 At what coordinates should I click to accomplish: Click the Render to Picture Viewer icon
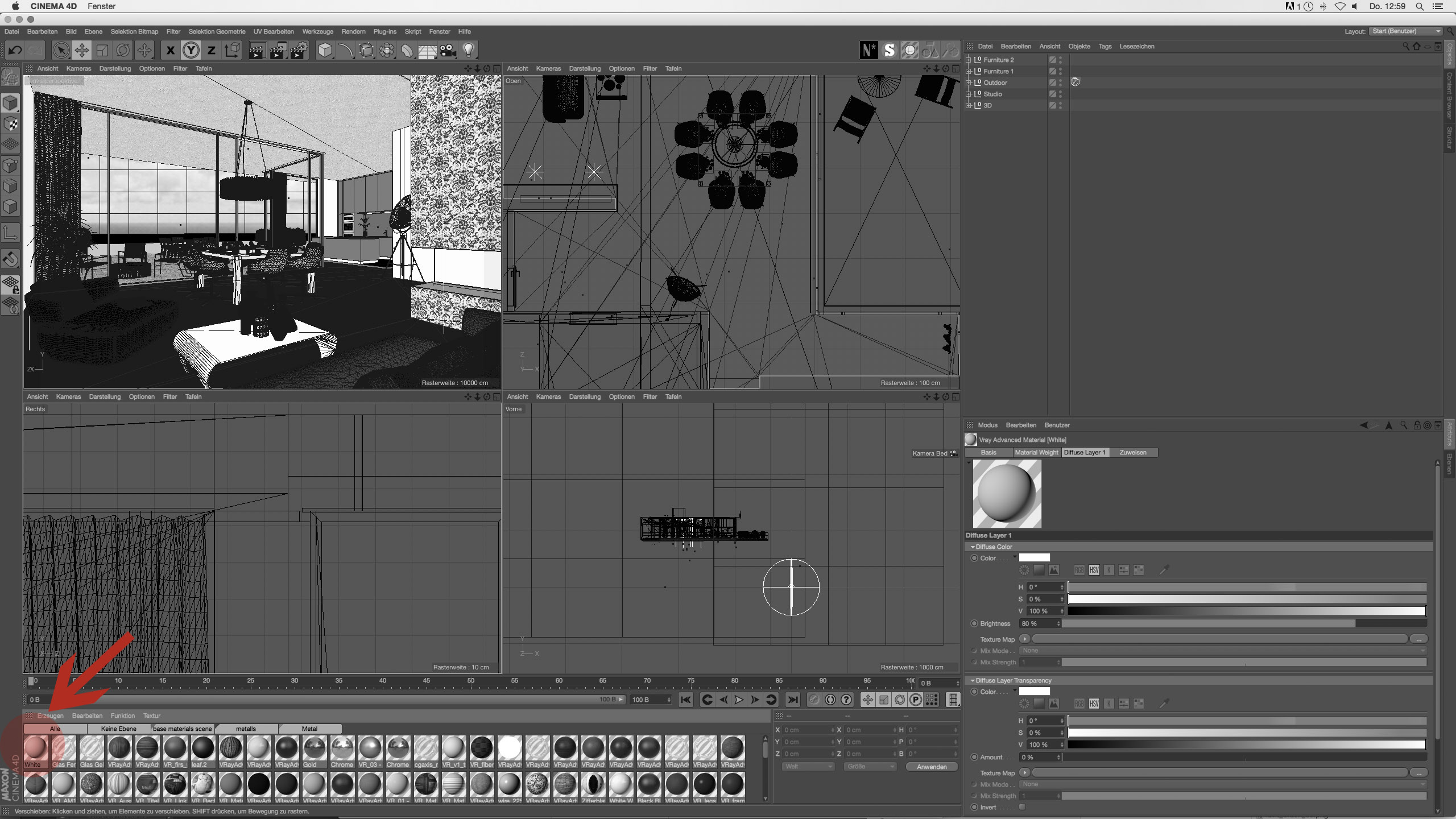tap(279, 50)
